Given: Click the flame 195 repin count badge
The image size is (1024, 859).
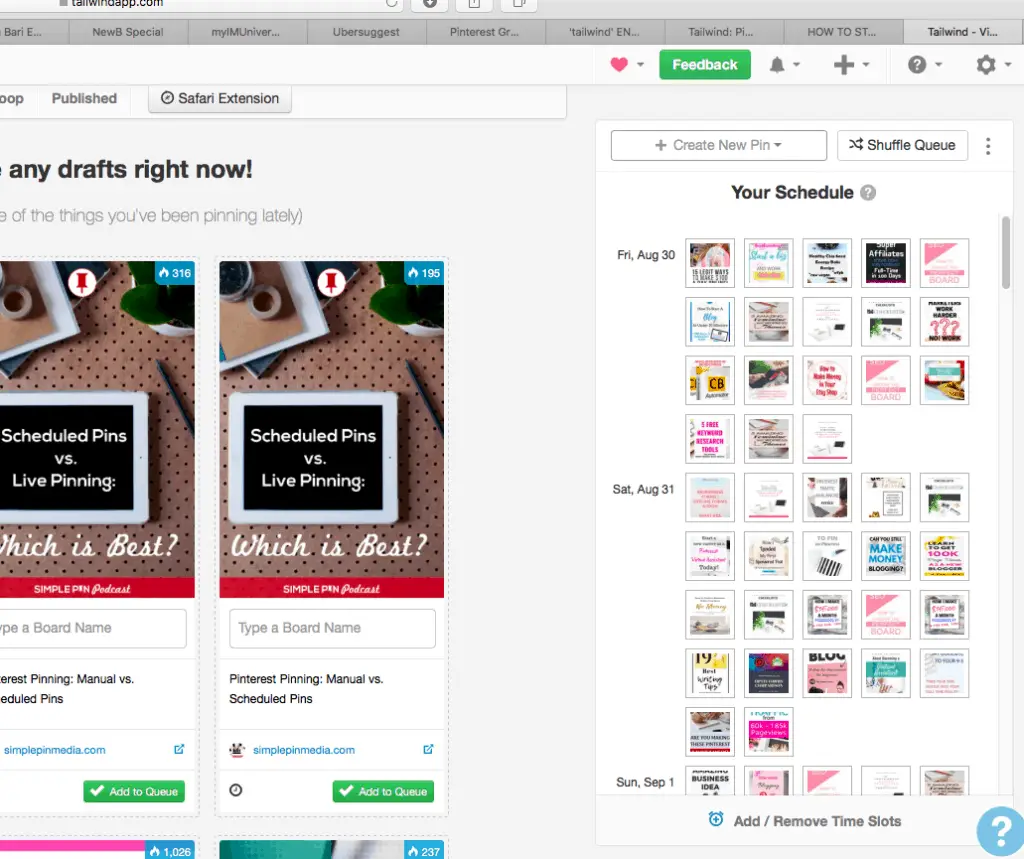Looking at the screenshot, I should point(424,273).
